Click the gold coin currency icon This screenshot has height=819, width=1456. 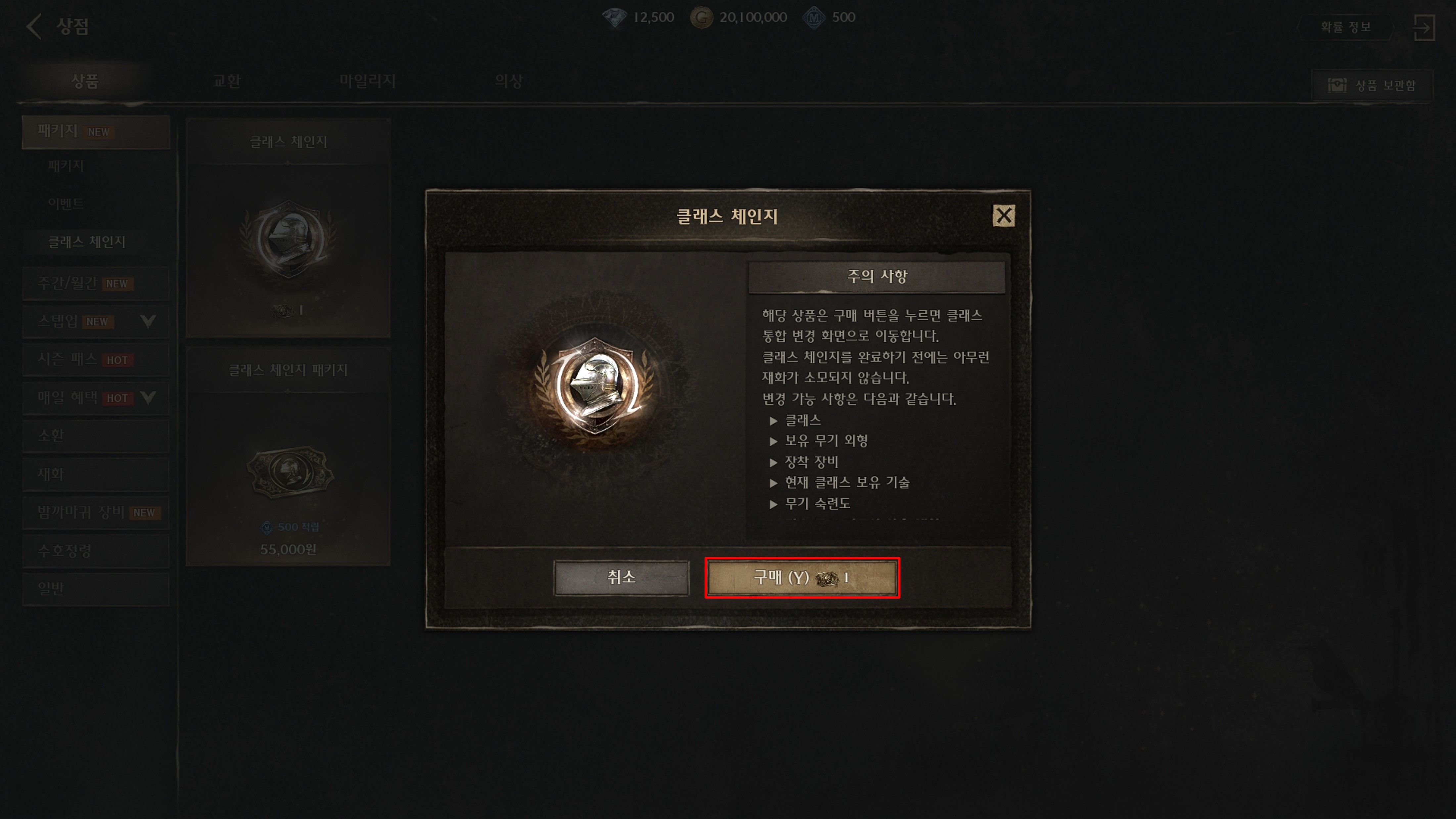(702, 18)
